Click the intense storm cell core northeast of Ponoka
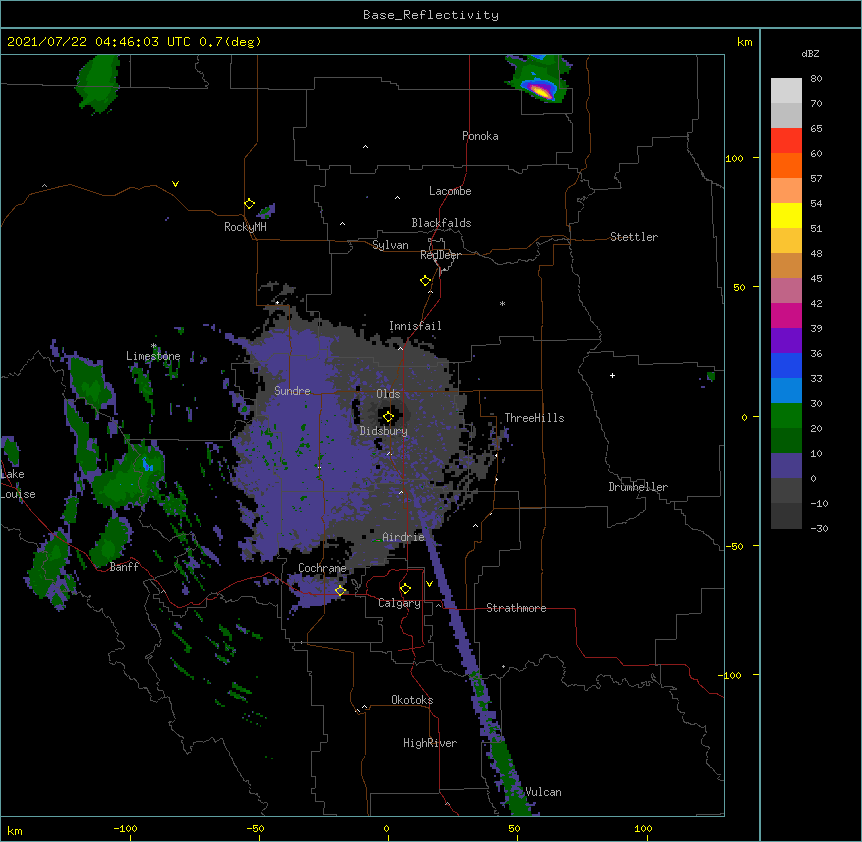The height and width of the screenshot is (842, 862). pos(541,90)
